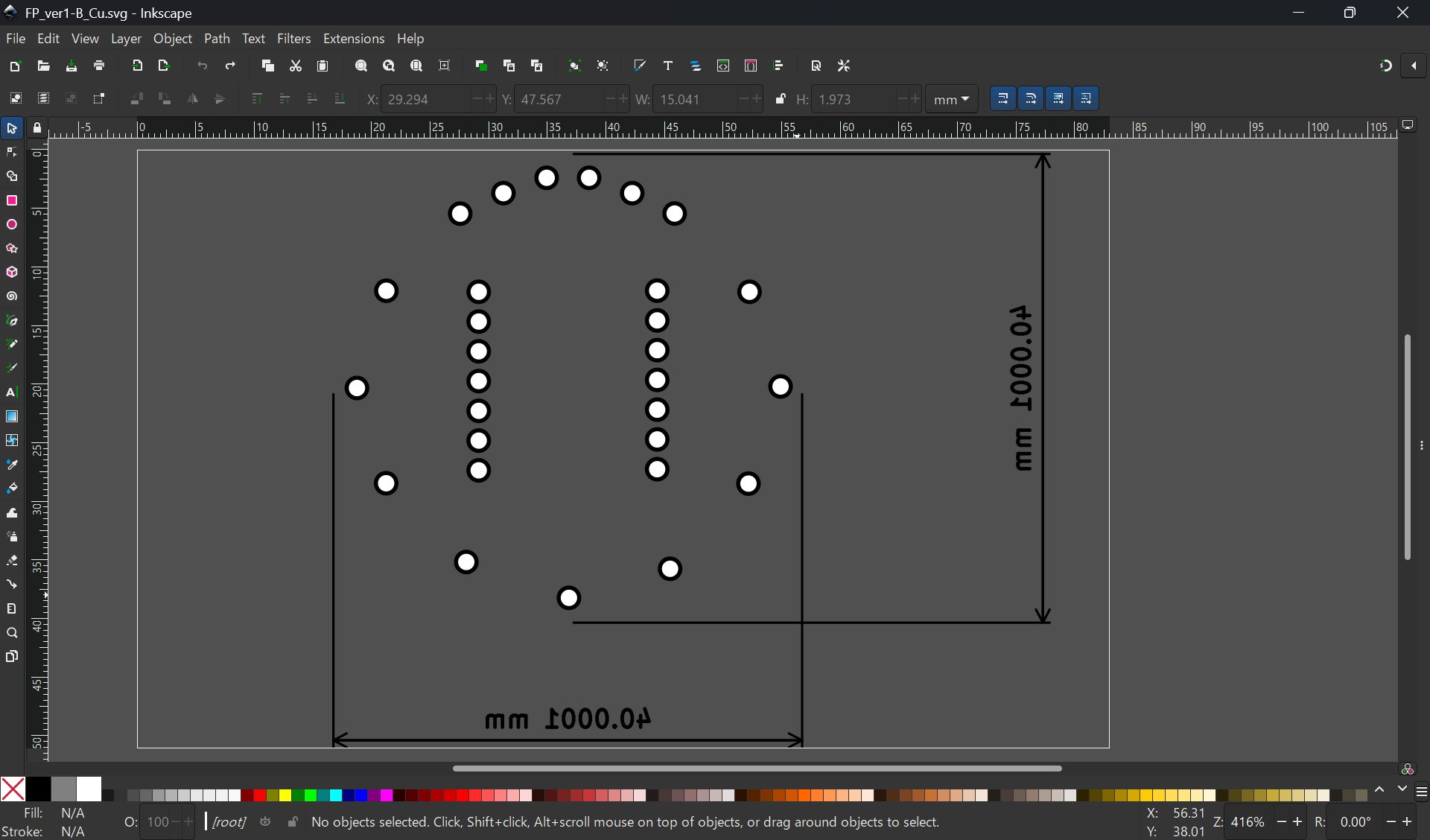Viewport: 1430px width, 840px height.
Task: Zoom to fit drawing icon
Action: (389, 66)
